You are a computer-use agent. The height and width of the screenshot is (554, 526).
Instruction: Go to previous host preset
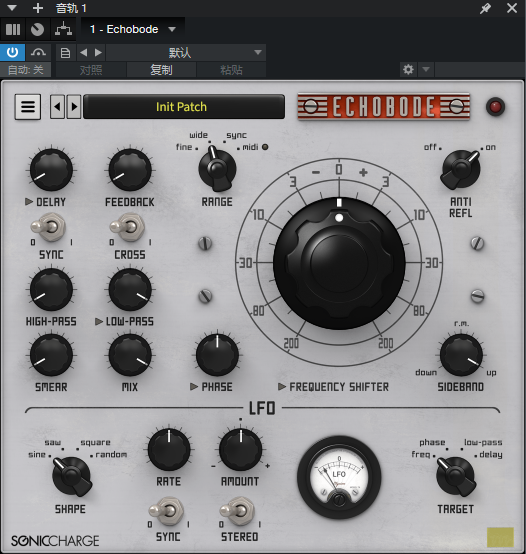point(84,53)
